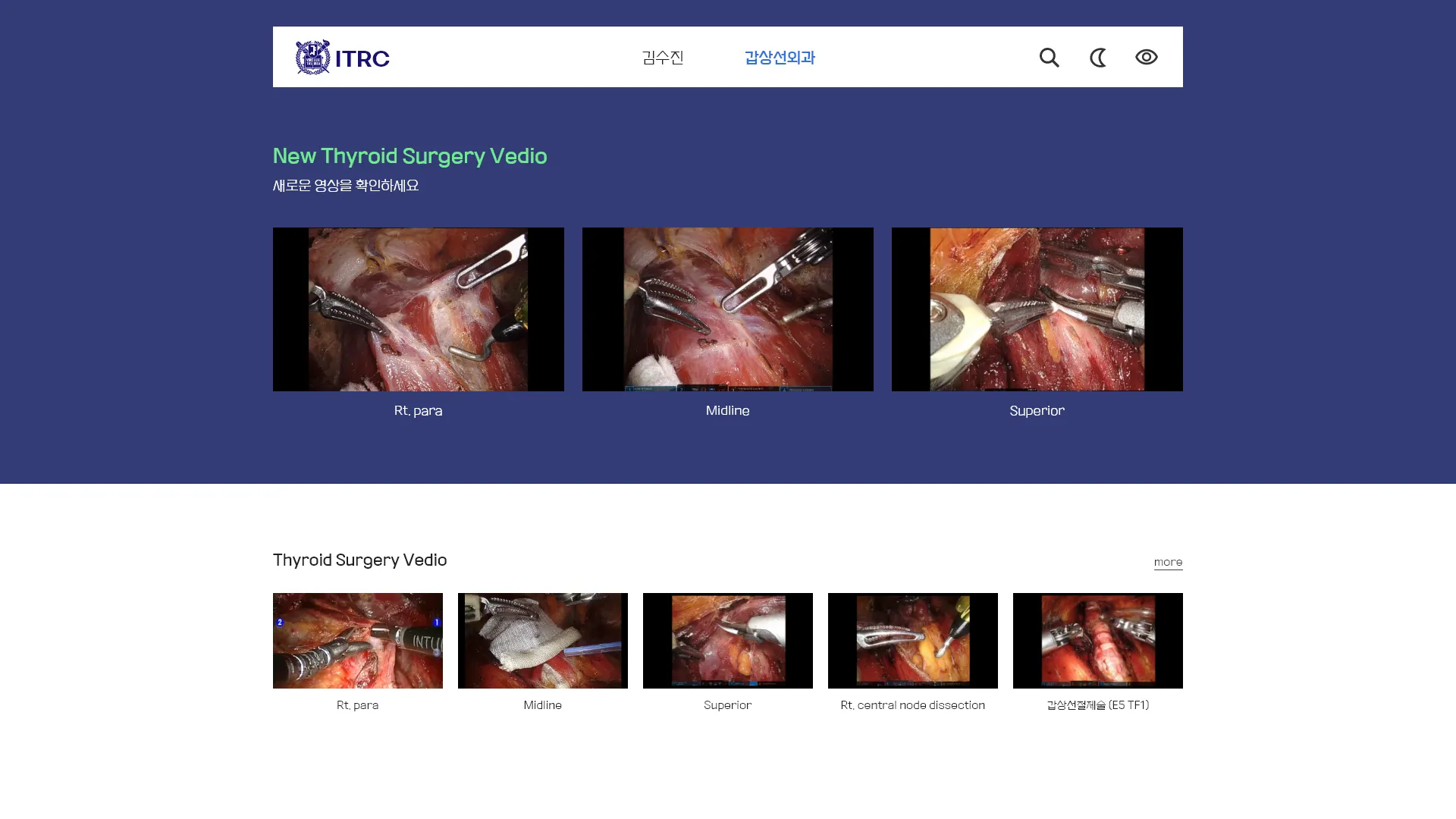Screen dimensions: 1456x819
Task: Open the search magnifier icon
Action: pyautogui.click(x=1049, y=57)
